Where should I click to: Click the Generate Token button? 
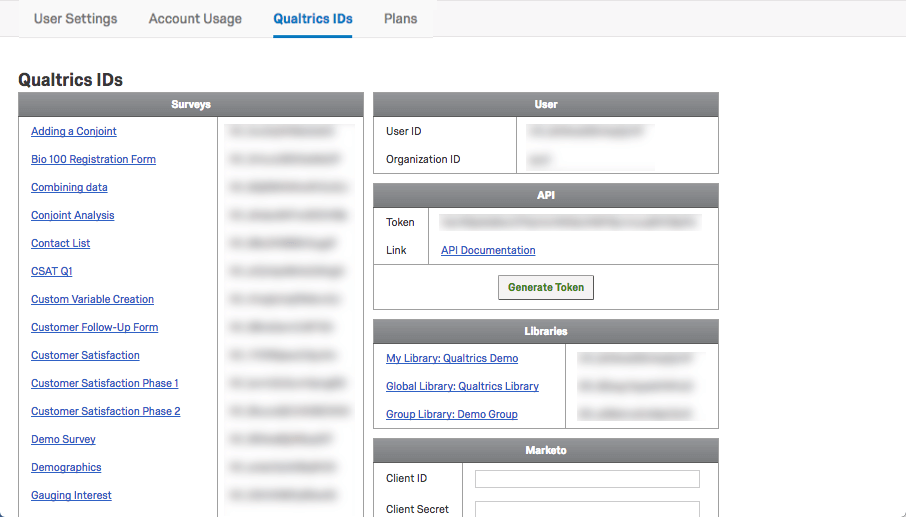click(x=546, y=287)
